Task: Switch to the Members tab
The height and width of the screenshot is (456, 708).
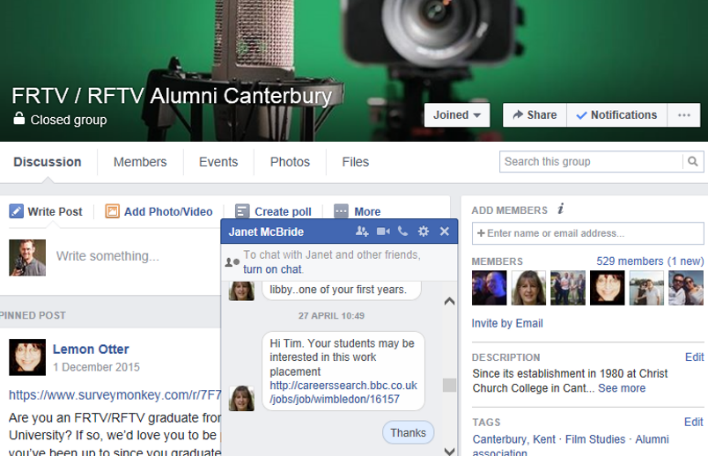Action: click(140, 162)
